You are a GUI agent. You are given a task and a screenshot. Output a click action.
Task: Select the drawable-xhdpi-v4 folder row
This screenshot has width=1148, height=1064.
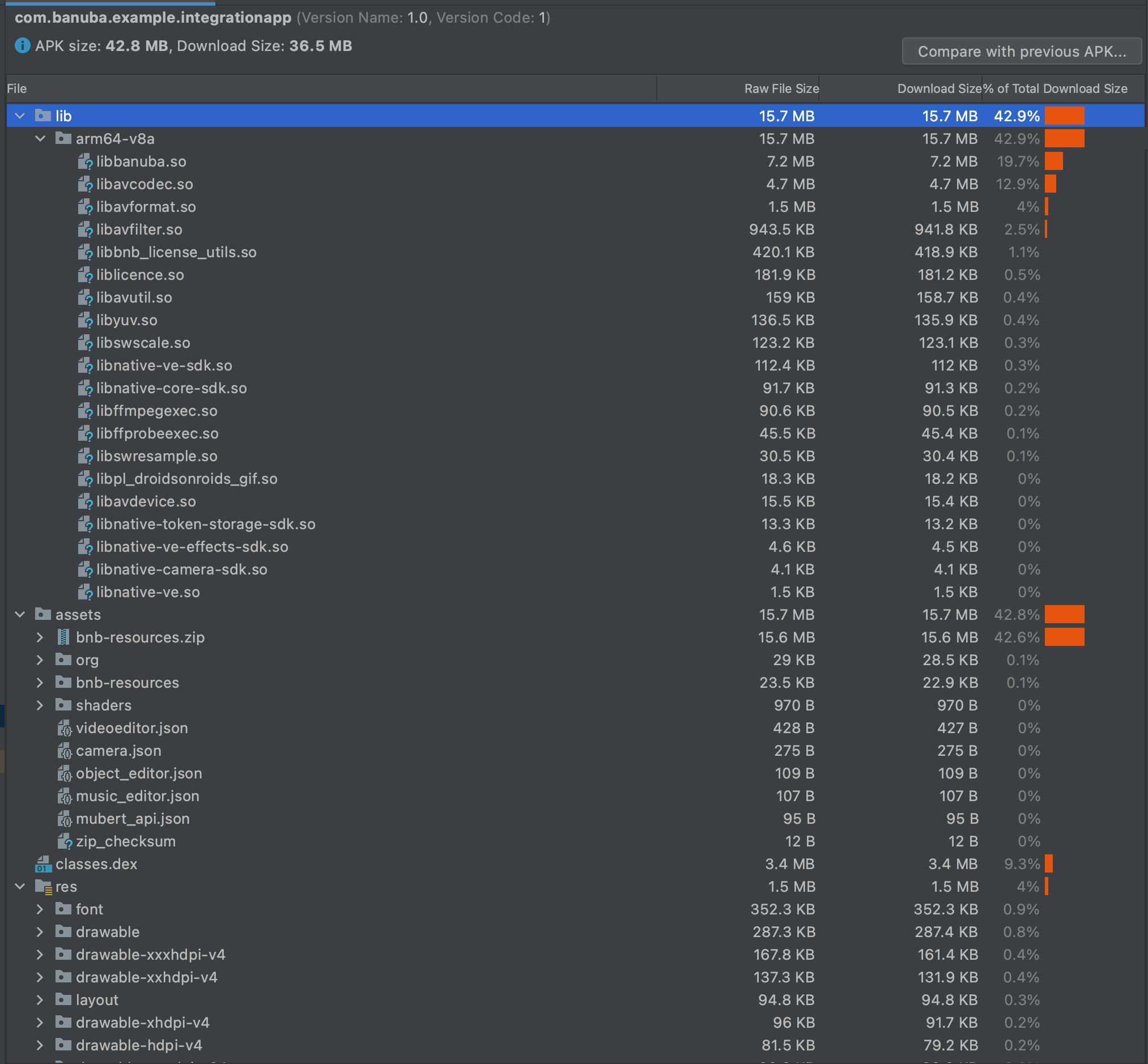click(x=575, y=1023)
